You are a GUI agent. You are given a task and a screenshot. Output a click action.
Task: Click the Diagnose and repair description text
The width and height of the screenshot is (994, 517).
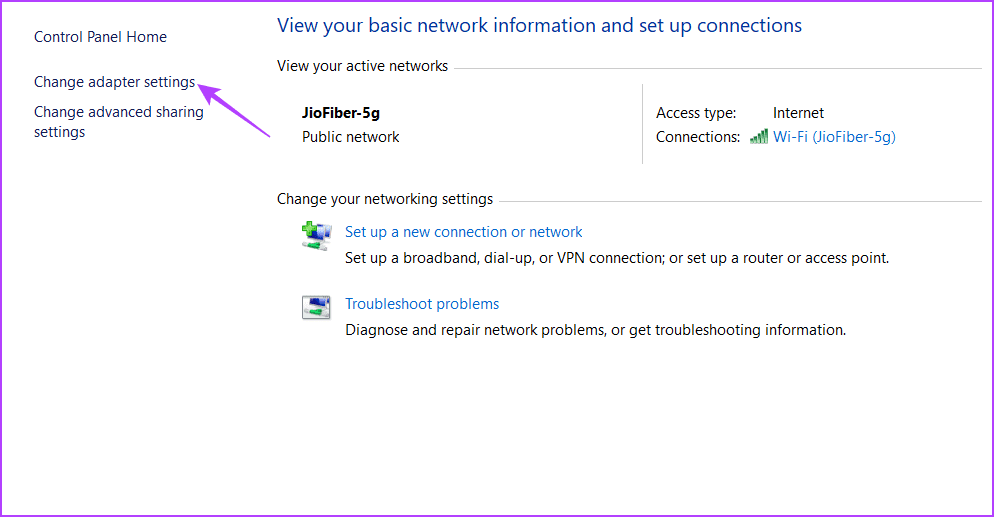pyautogui.click(x=595, y=329)
